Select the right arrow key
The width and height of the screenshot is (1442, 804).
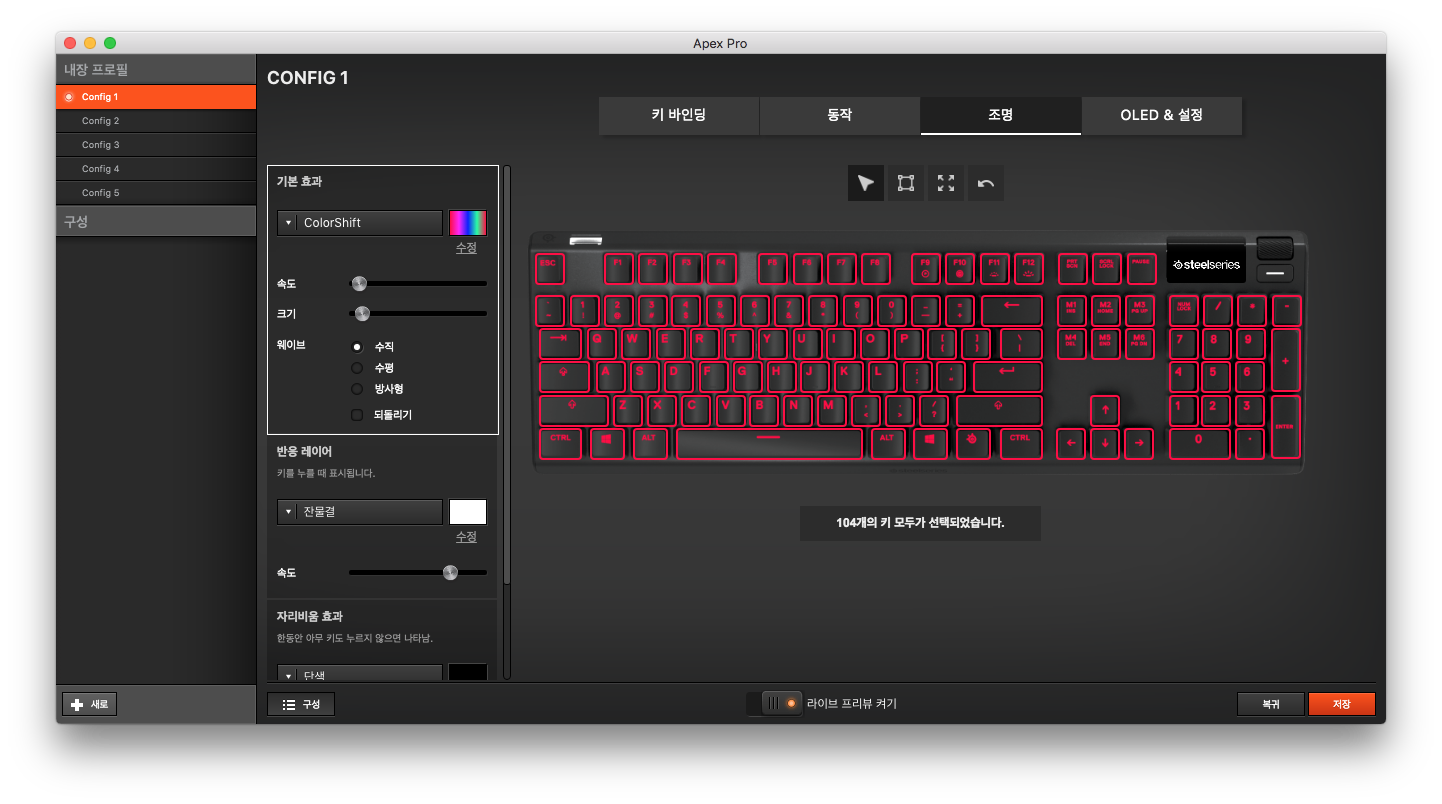click(x=1138, y=443)
